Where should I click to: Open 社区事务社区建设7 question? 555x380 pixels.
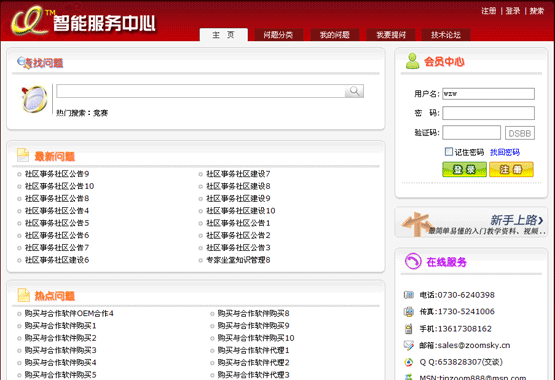coord(238,174)
